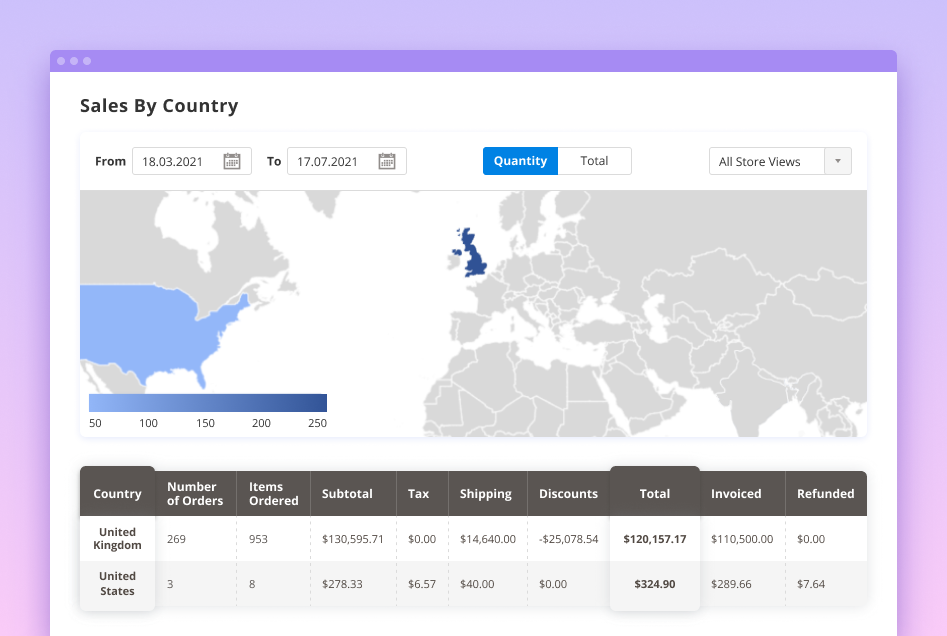
Task: Open the To date calendar icon
Action: pyautogui.click(x=387, y=161)
